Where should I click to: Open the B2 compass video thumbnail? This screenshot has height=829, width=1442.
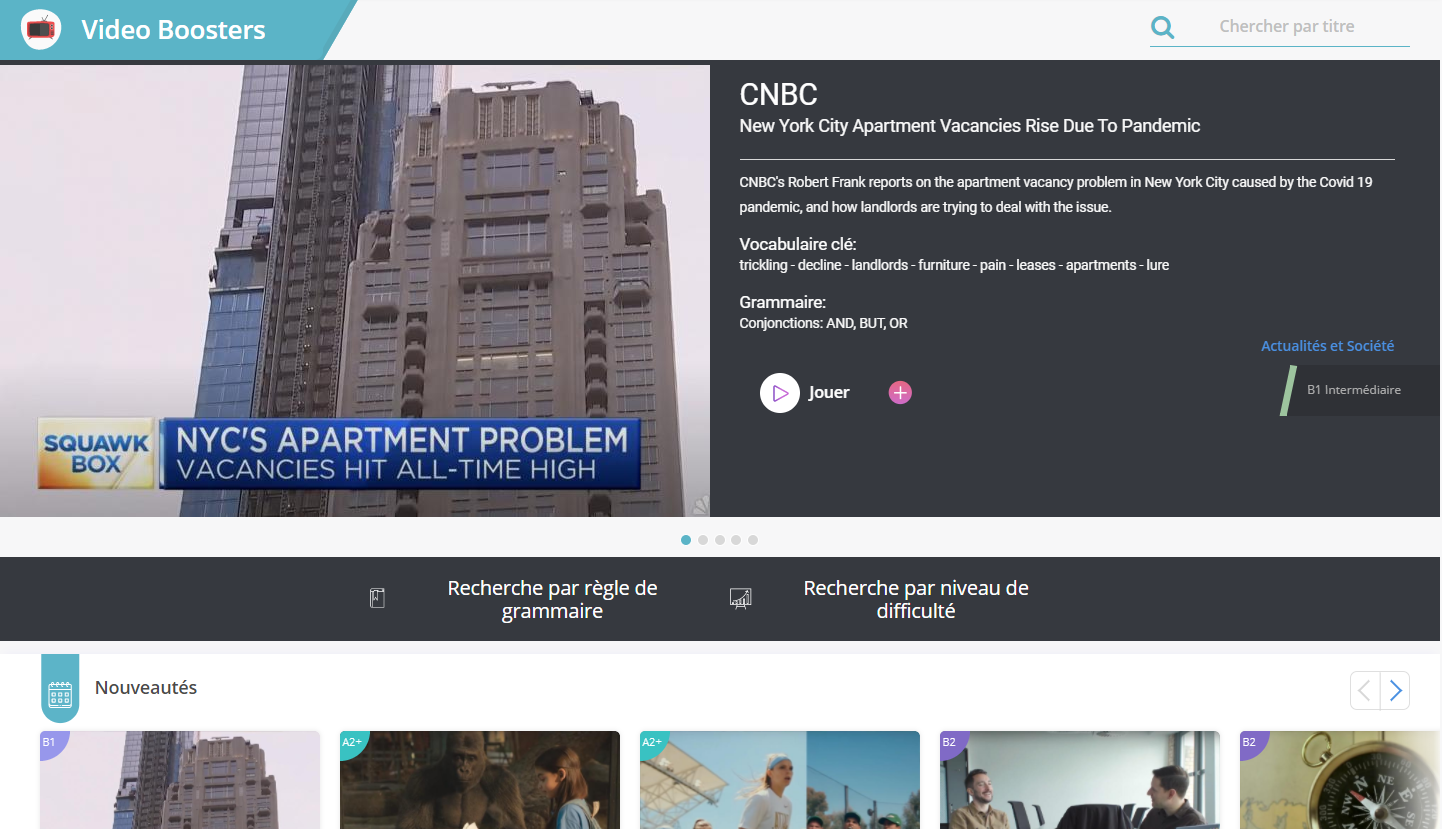(x=1341, y=780)
